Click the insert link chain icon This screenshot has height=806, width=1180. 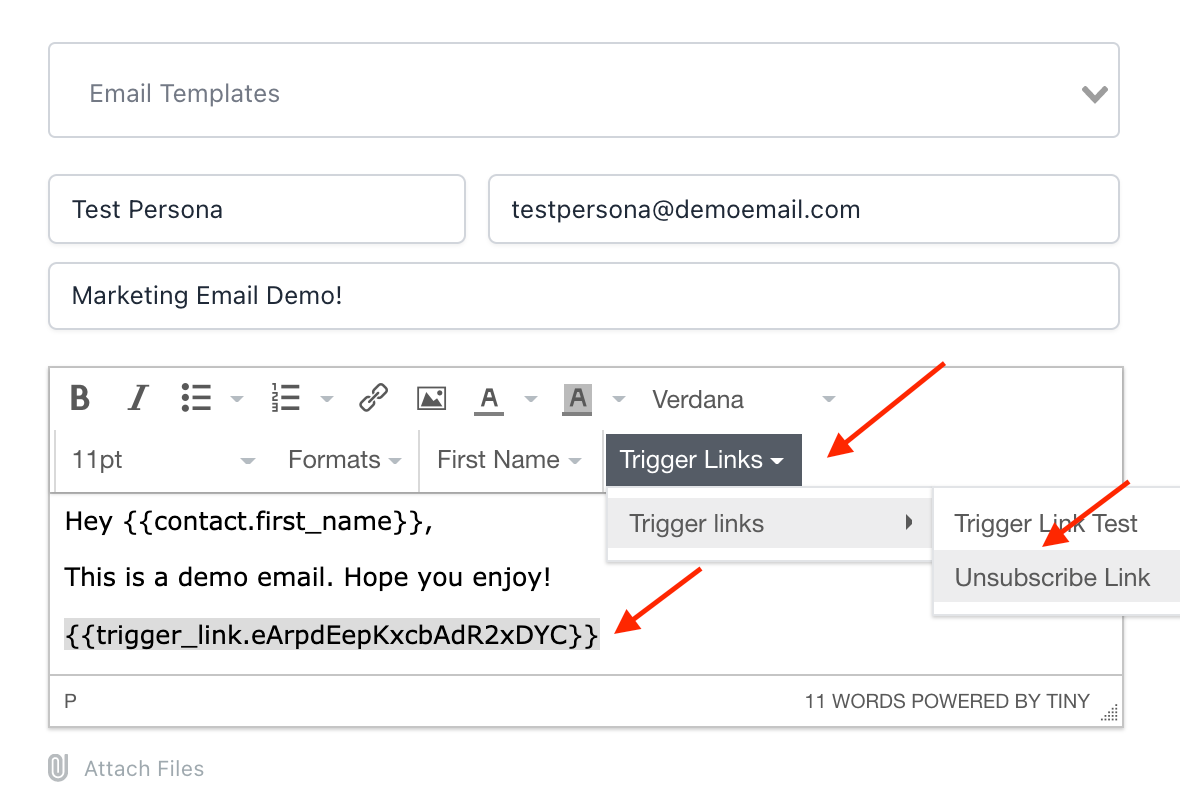pyautogui.click(x=373, y=399)
